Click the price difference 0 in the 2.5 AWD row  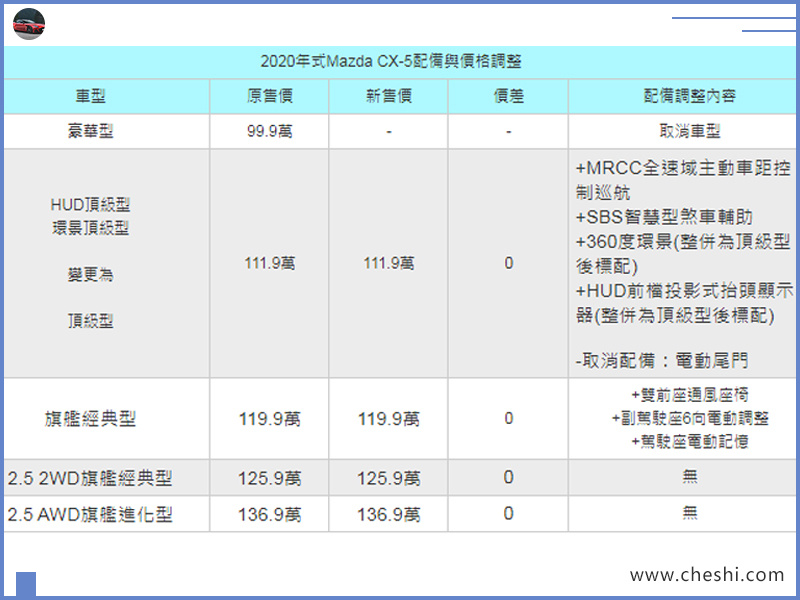click(509, 514)
